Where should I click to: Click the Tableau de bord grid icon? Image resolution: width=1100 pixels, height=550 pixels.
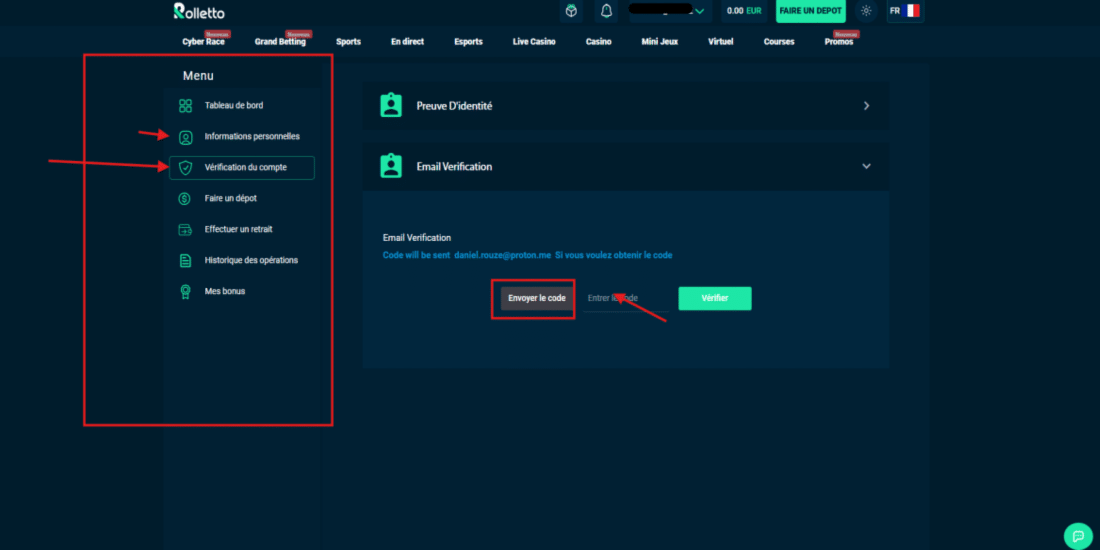[x=185, y=106]
